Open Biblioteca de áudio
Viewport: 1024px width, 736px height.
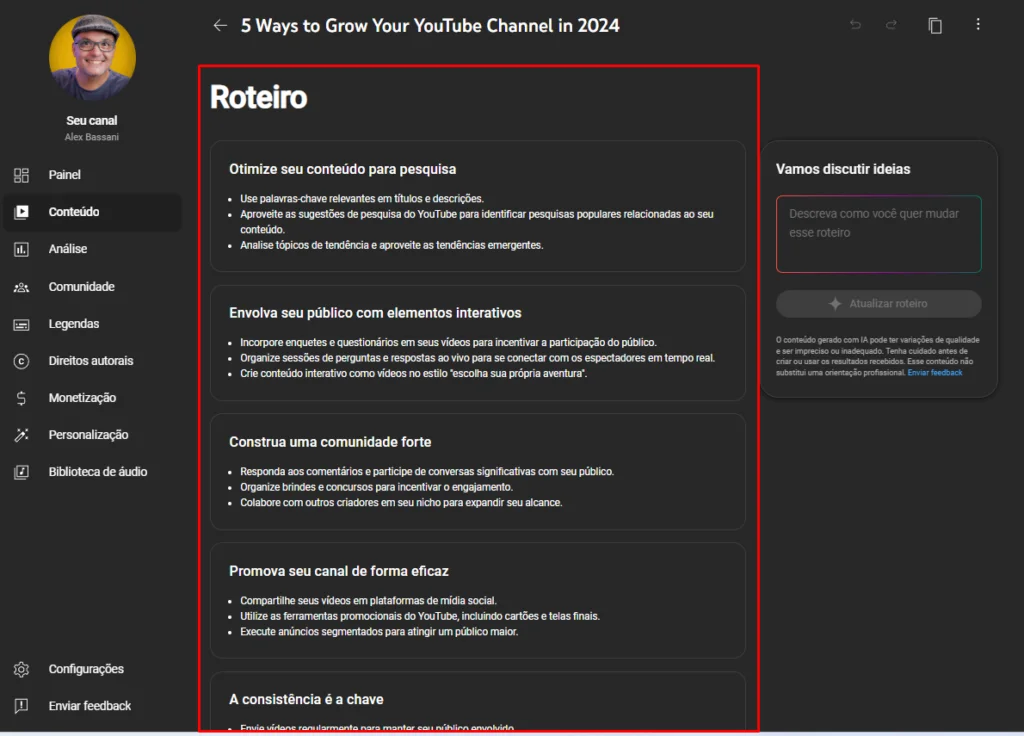tap(97, 472)
